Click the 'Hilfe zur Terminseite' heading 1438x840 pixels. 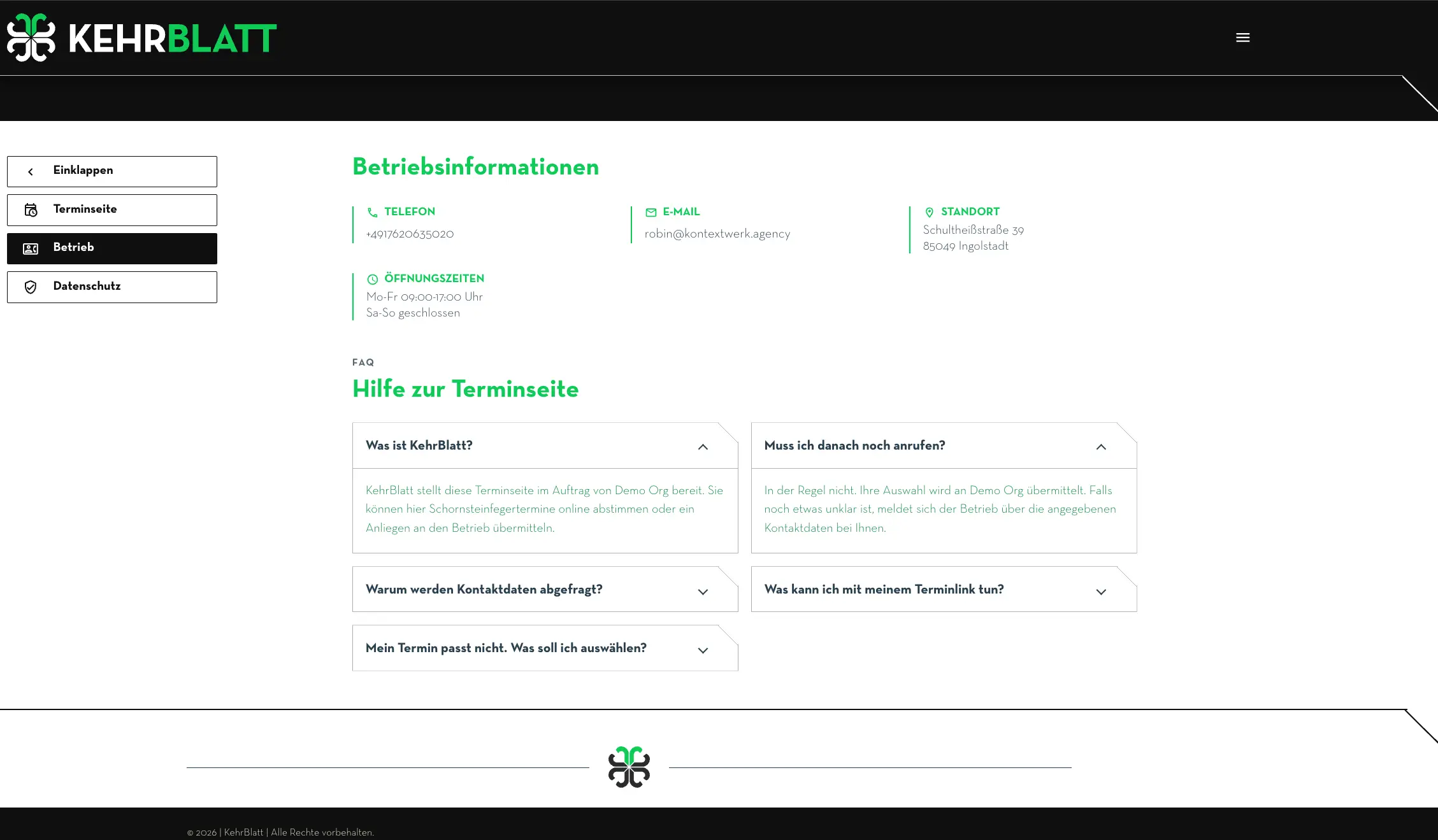pos(465,389)
